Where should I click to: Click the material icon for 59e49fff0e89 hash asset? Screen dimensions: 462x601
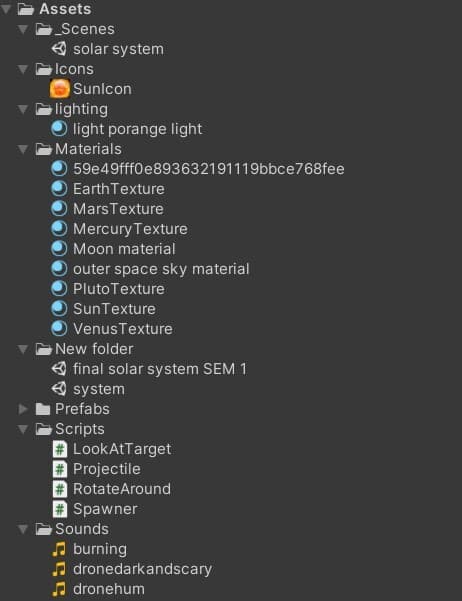click(x=59, y=169)
